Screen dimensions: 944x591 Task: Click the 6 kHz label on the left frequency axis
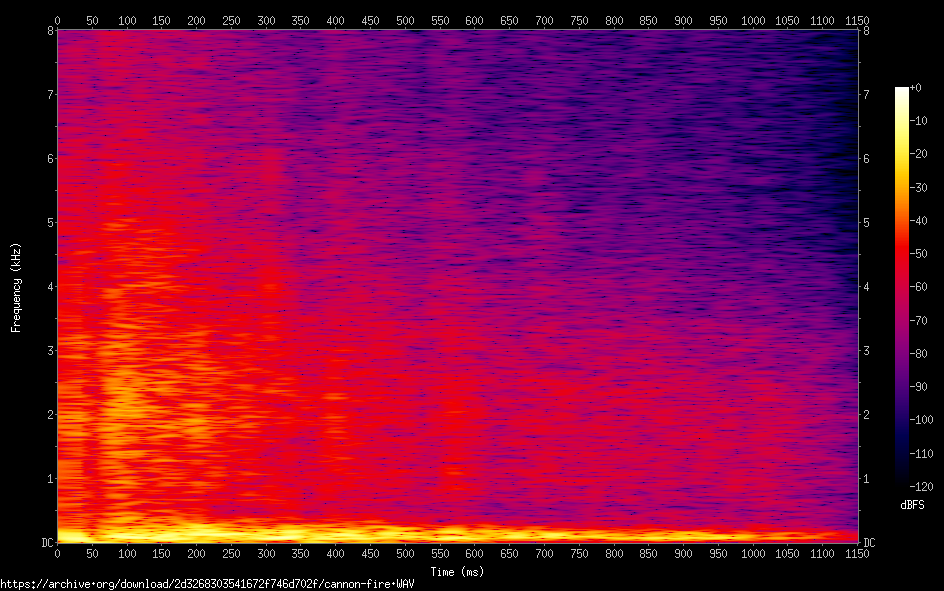[47, 158]
